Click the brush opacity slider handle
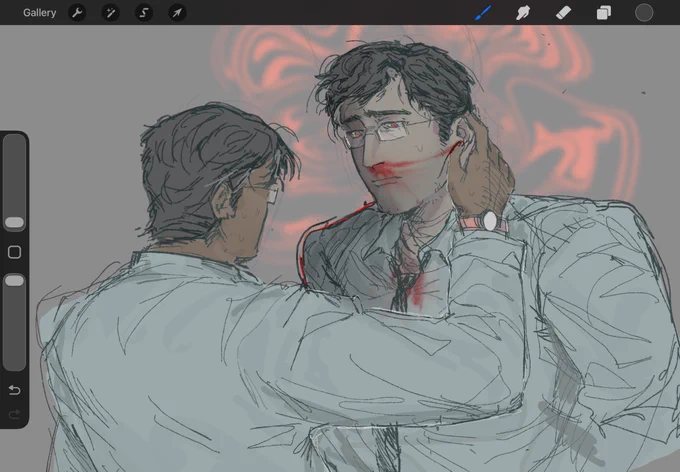 tap(14, 281)
